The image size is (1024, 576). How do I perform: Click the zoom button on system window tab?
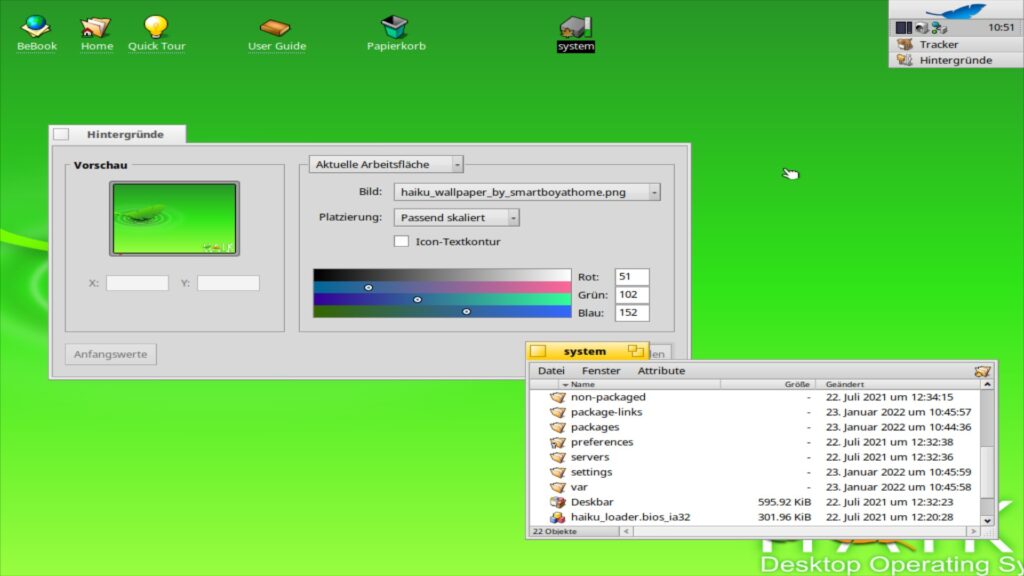pos(635,351)
